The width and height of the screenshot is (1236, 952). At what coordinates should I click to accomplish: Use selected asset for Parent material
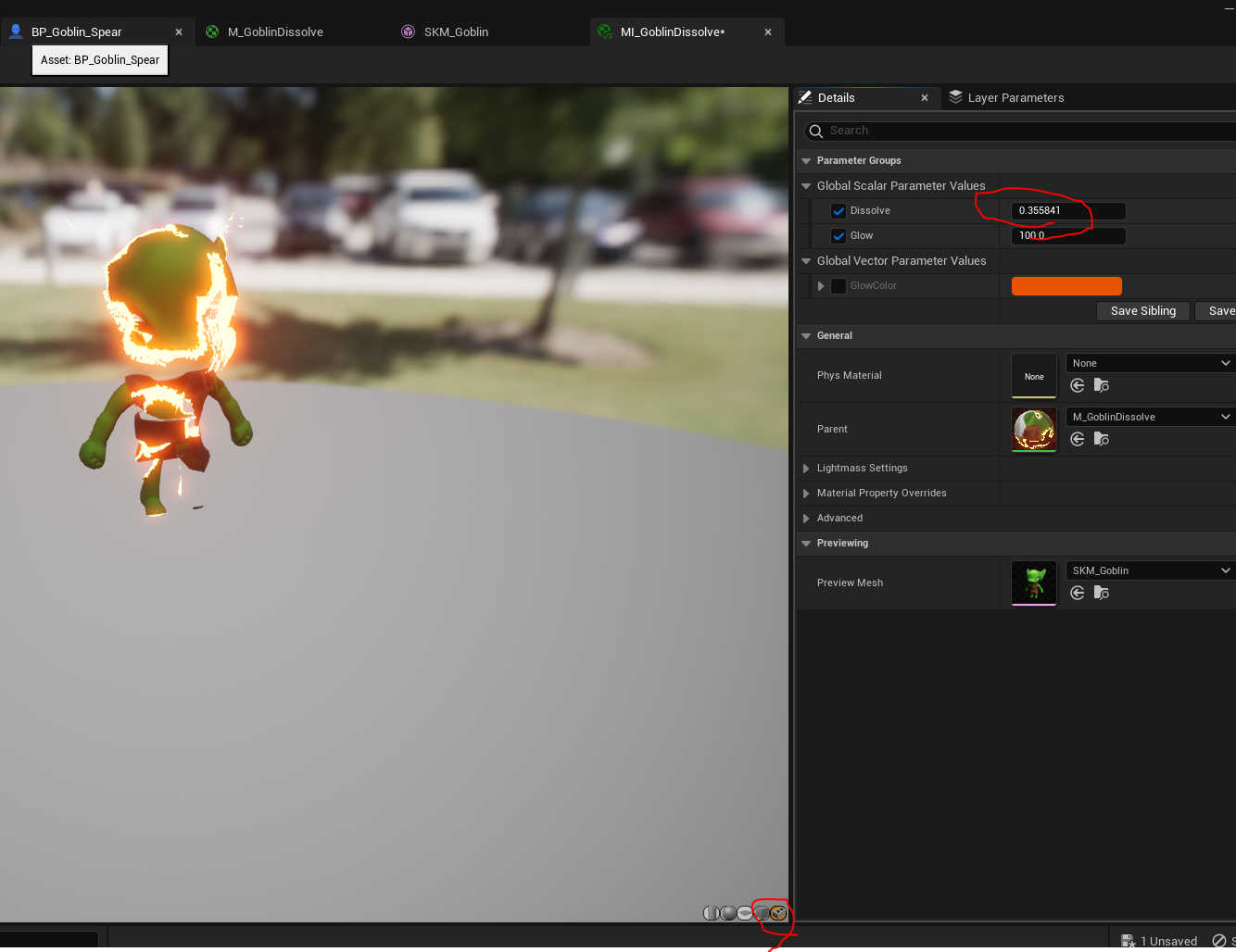(x=1078, y=439)
